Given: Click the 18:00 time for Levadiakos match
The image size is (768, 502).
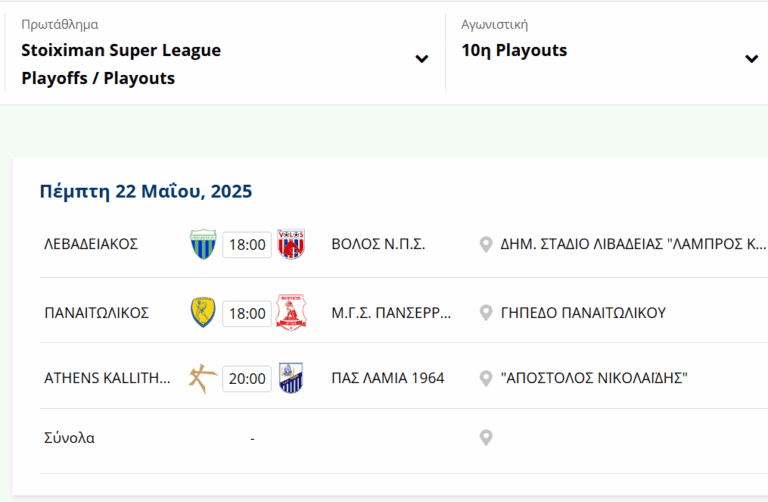Looking at the screenshot, I should point(247,244).
